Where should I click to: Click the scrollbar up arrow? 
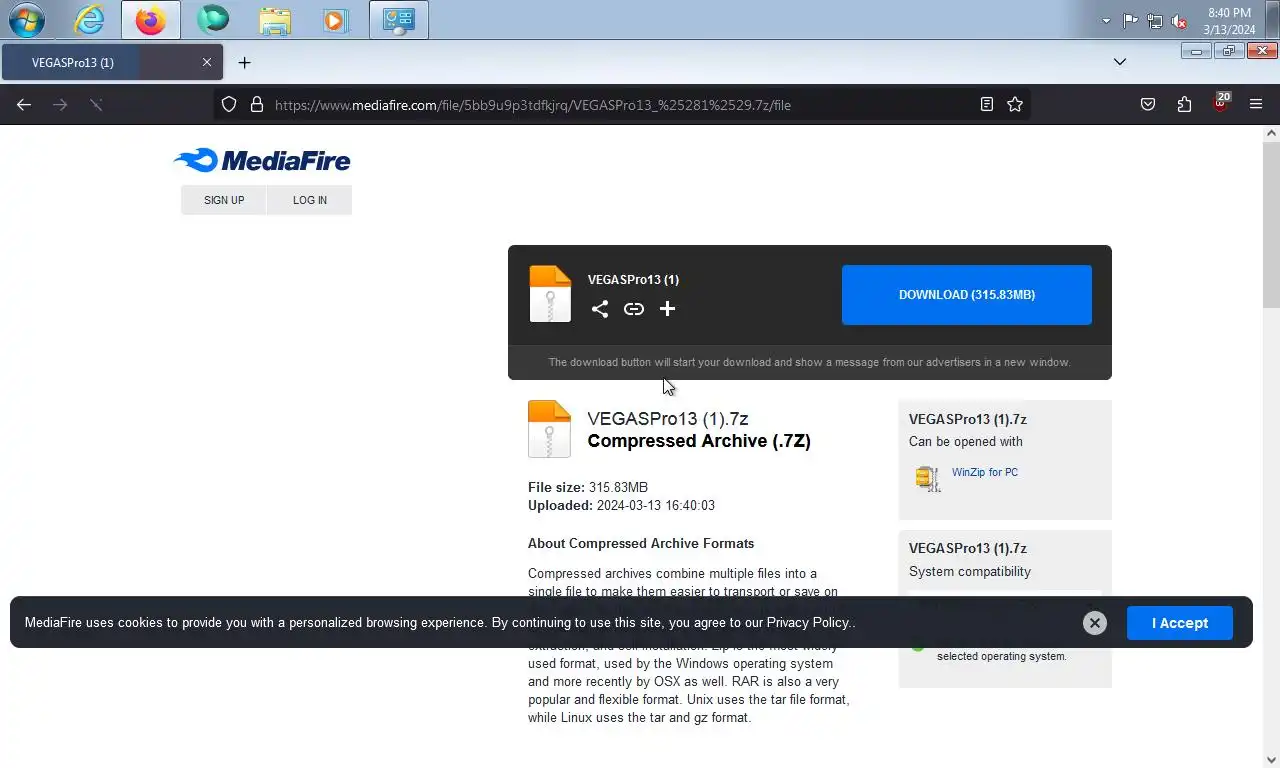point(1272,133)
